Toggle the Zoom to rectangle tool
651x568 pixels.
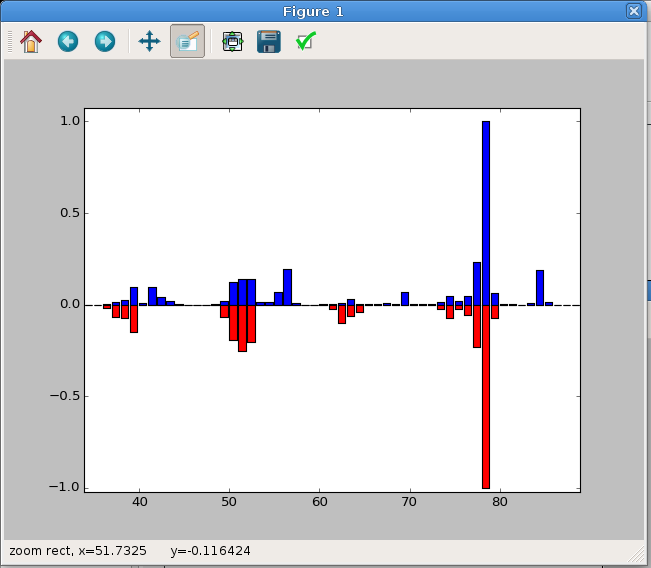tap(187, 41)
